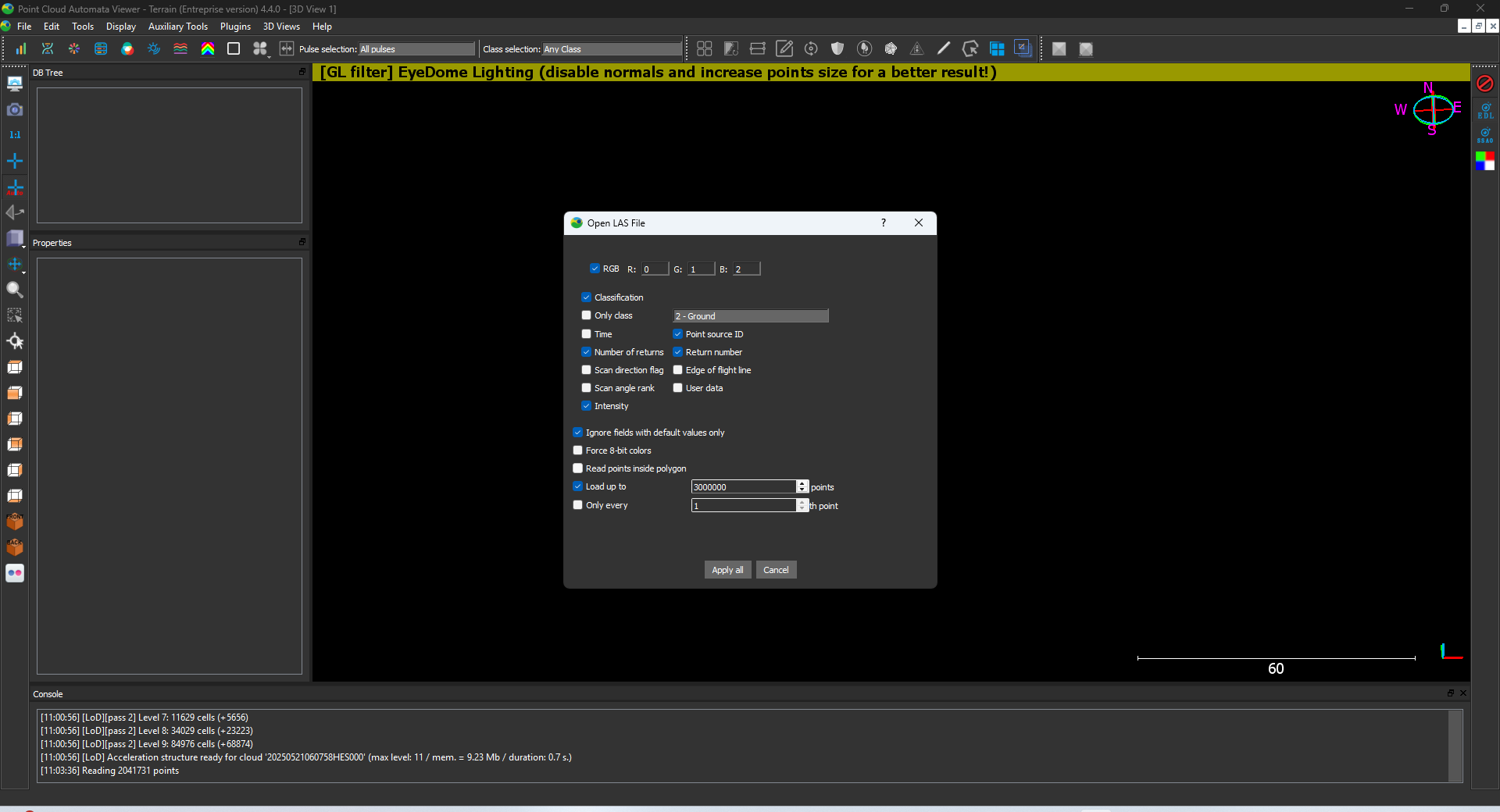Open the Auxiliary Tools menu
This screenshot has height=812, width=1500.
pos(178,27)
